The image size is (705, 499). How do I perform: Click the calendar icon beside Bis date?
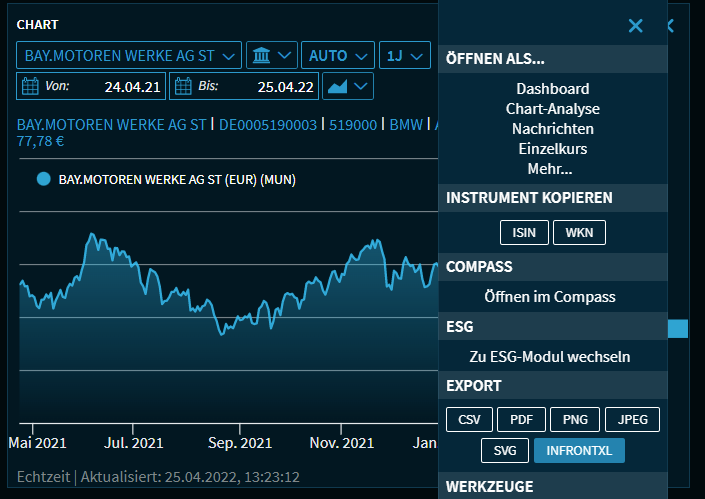(x=183, y=86)
